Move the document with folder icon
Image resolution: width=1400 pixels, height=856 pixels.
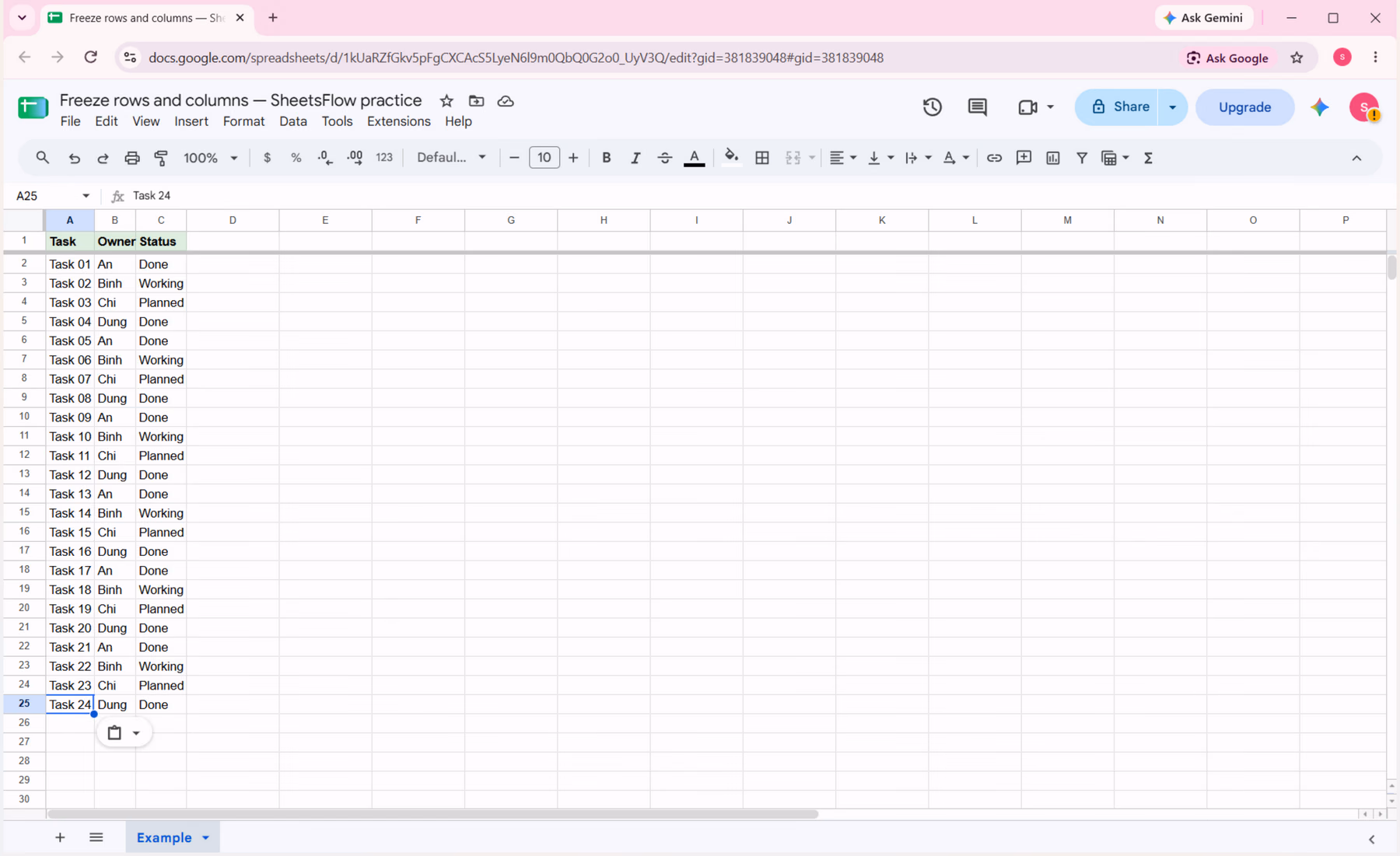tap(476, 101)
